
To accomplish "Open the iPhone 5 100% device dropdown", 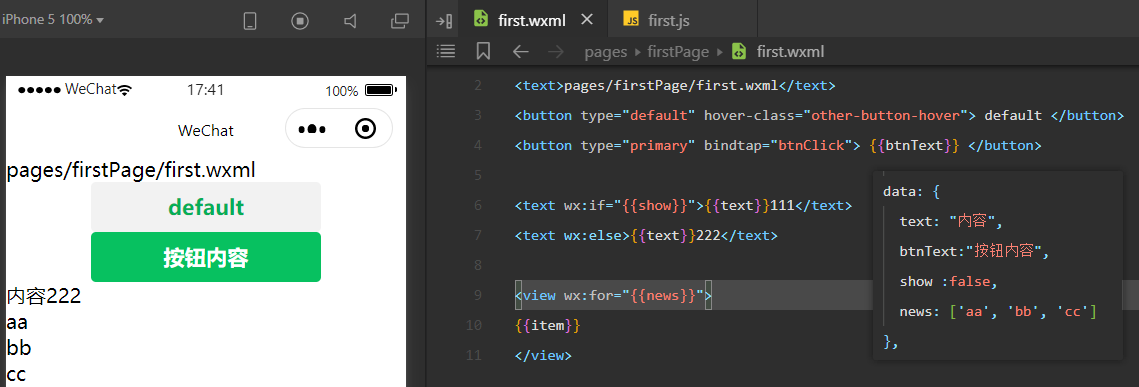I will pyautogui.click(x=52, y=20).
